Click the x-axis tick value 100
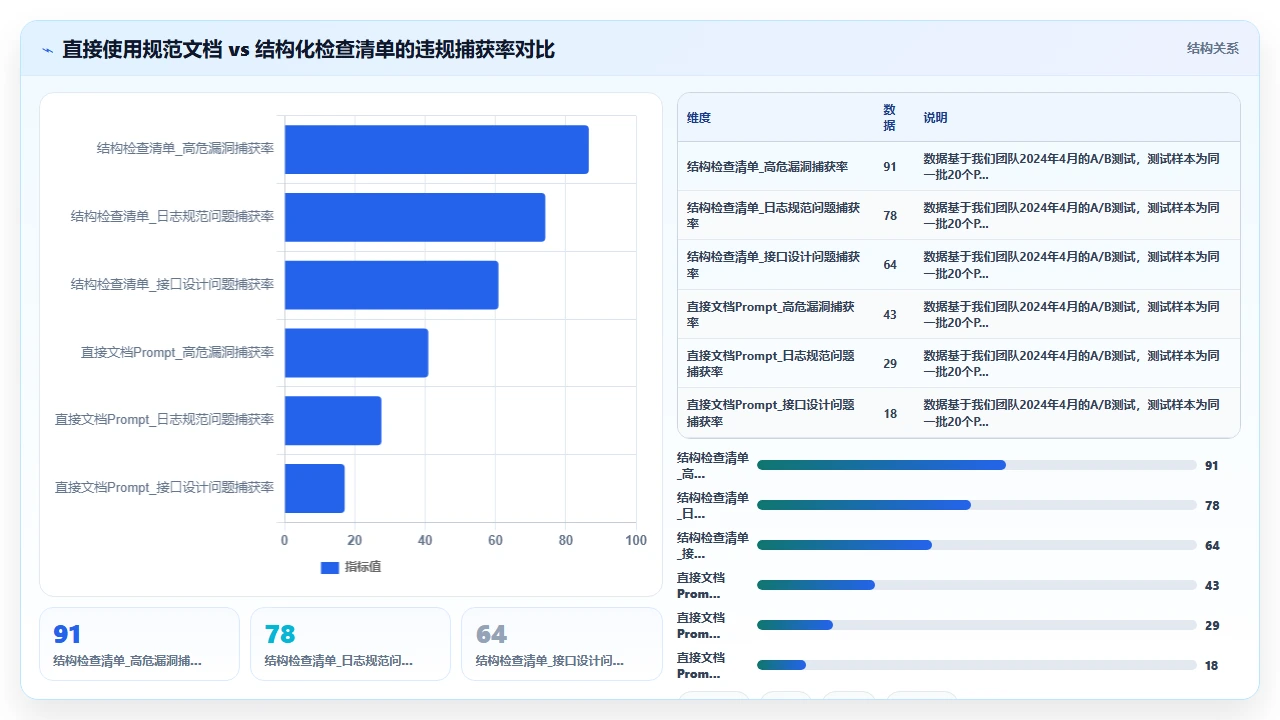The height and width of the screenshot is (720, 1280). [x=636, y=541]
